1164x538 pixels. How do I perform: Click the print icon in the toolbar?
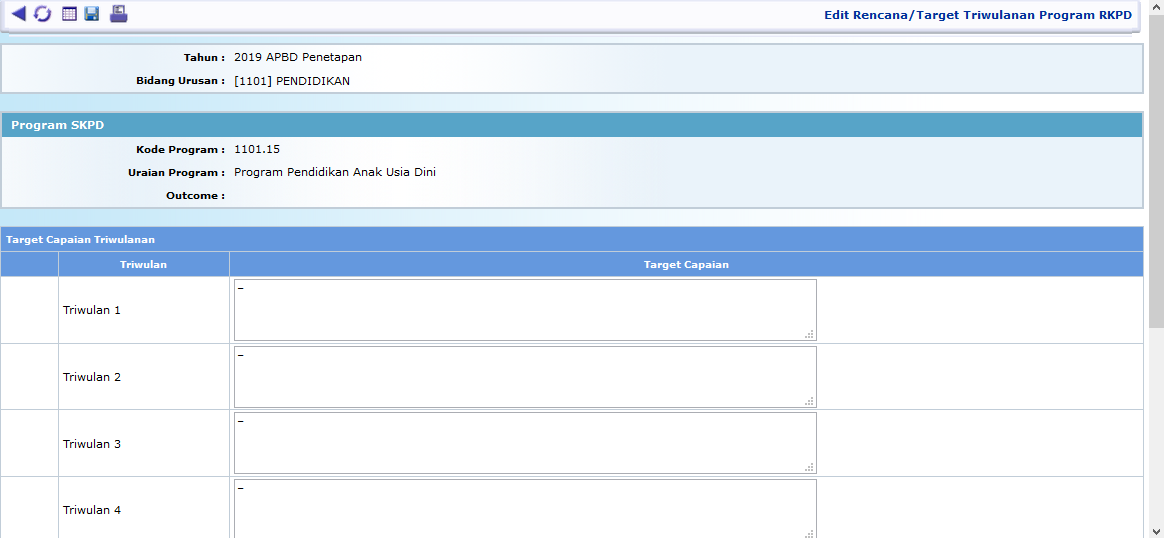pyautogui.click(x=119, y=14)
